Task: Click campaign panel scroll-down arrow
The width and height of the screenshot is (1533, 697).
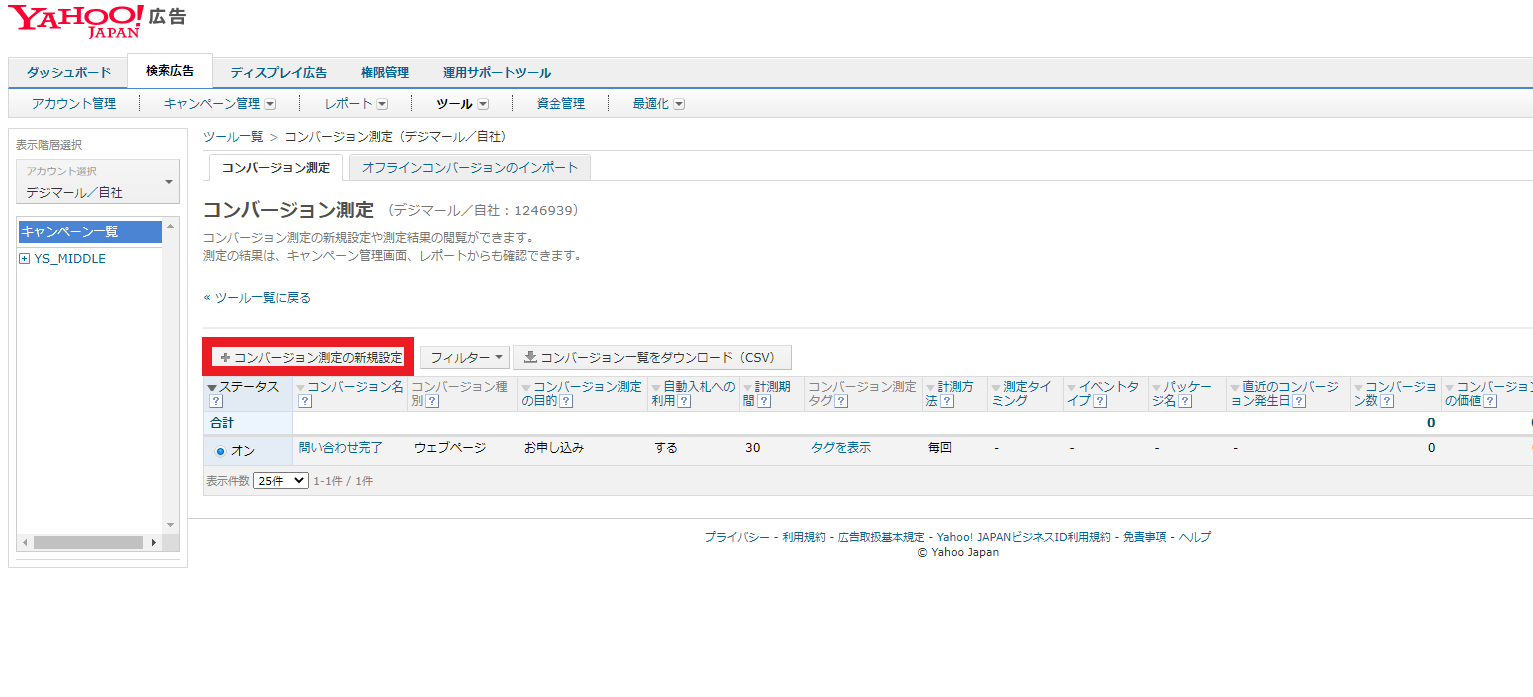Action: [x=170, y=525]
